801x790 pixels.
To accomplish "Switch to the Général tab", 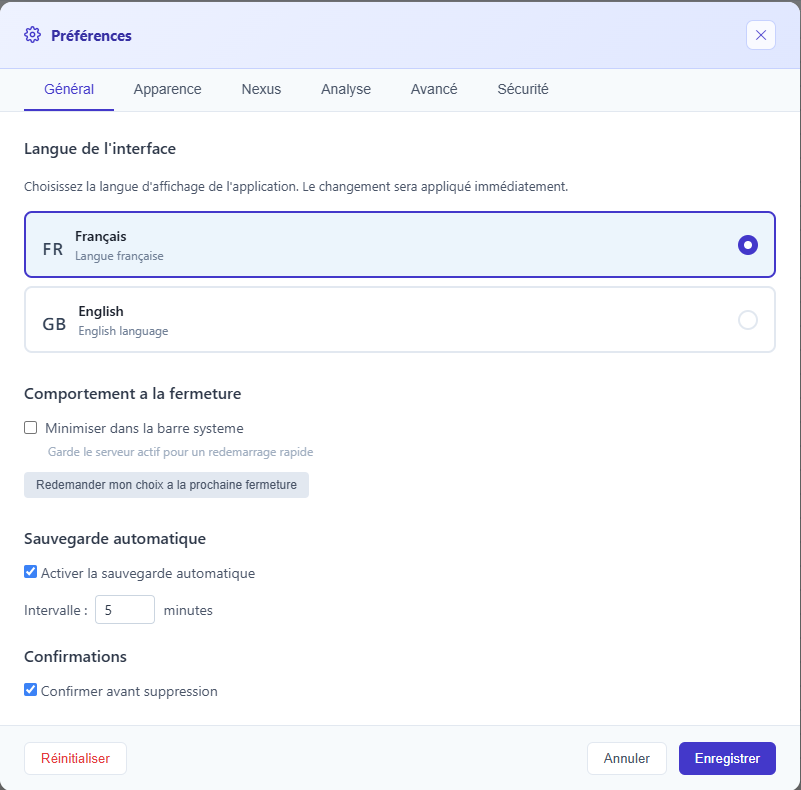I will tap(69, 89).
